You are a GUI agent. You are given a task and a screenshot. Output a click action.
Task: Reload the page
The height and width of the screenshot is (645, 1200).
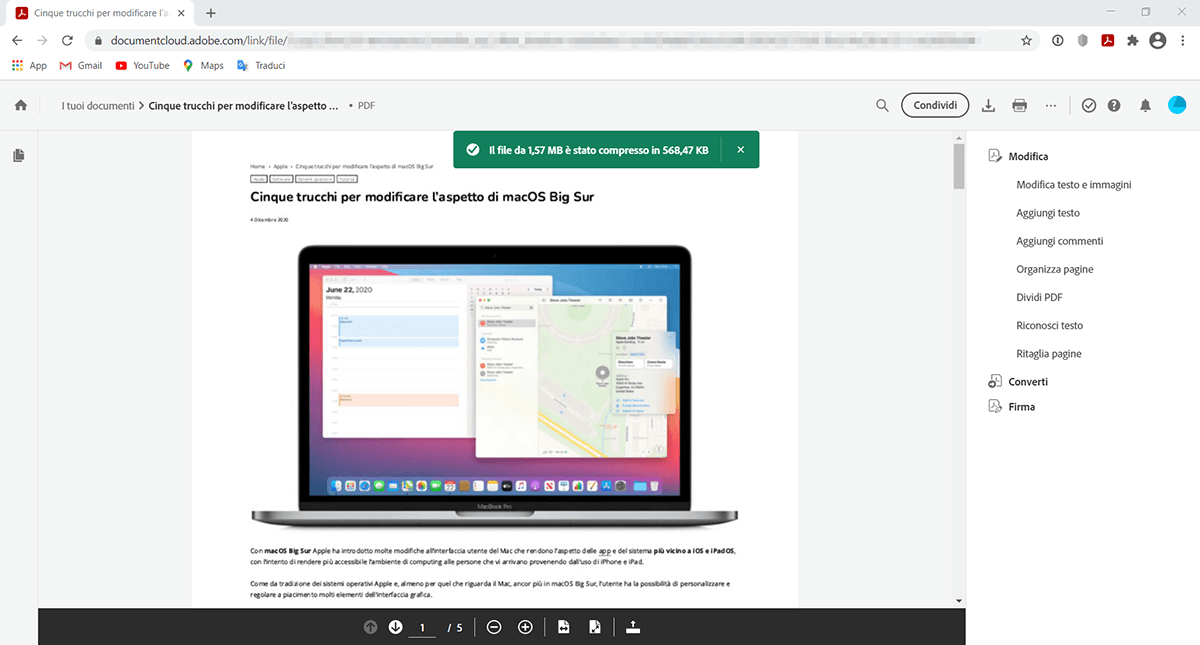67,41
